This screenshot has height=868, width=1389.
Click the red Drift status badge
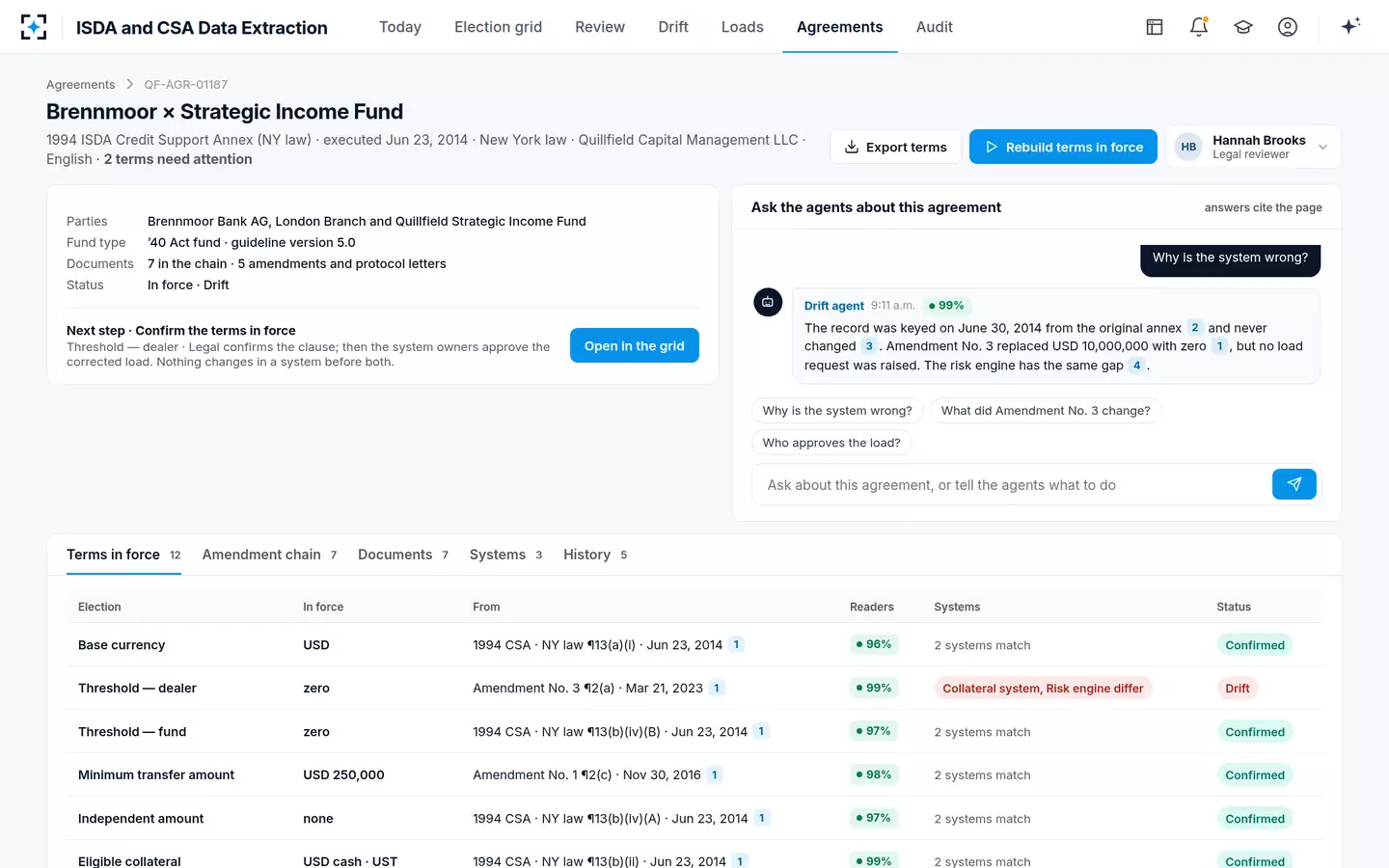pos(1238,689)
